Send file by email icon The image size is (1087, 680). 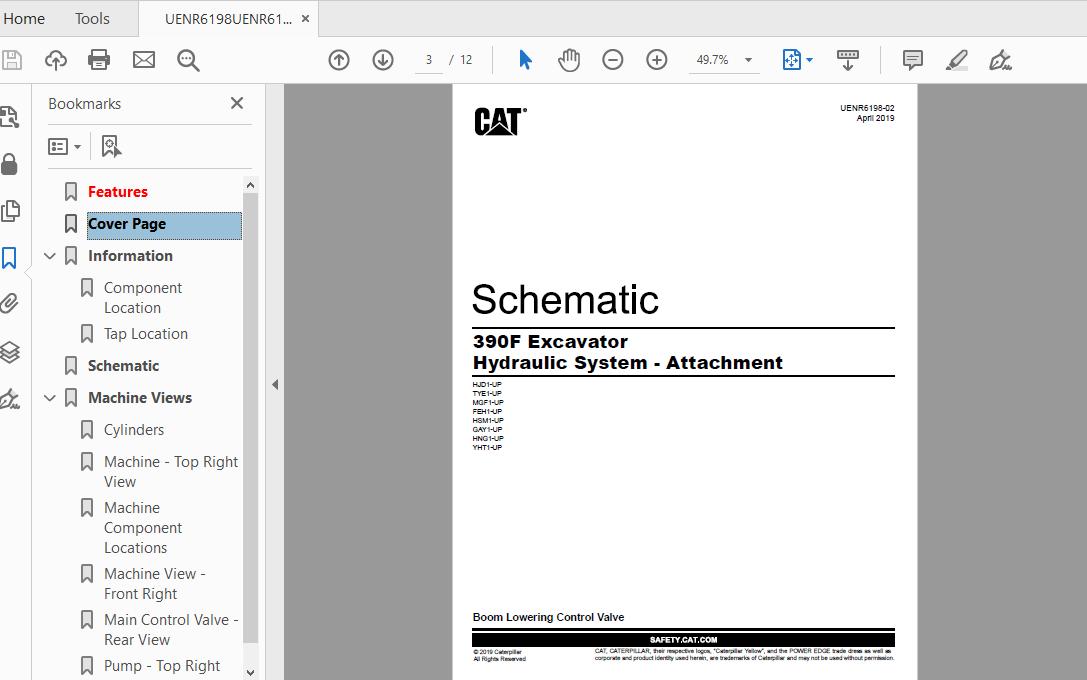coord(144,60)
